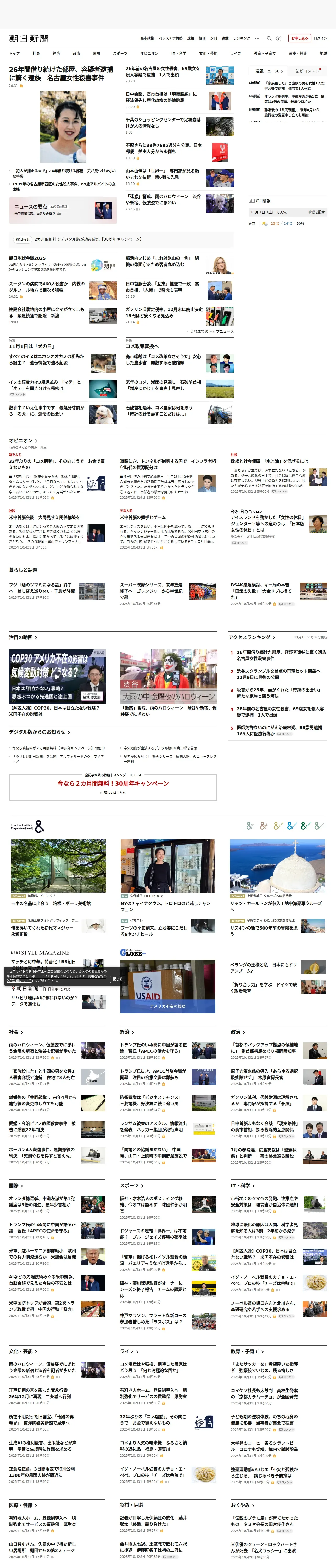Select the 経済 navigation tab
The image size is (336, 1568).
pos(56,54)
